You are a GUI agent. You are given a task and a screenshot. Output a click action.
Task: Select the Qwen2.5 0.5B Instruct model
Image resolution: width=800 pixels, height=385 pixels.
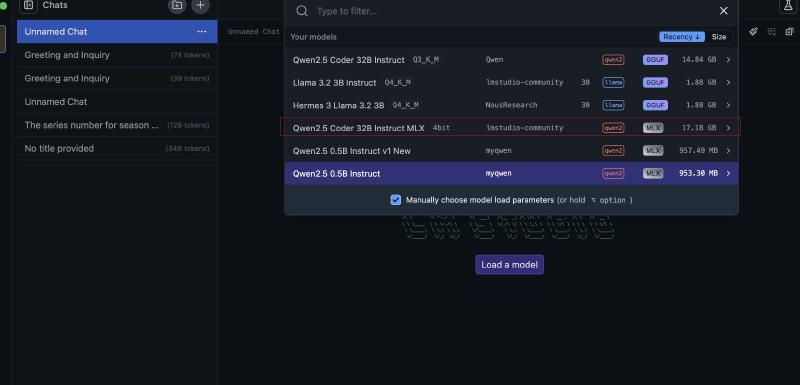click(511, 173)
